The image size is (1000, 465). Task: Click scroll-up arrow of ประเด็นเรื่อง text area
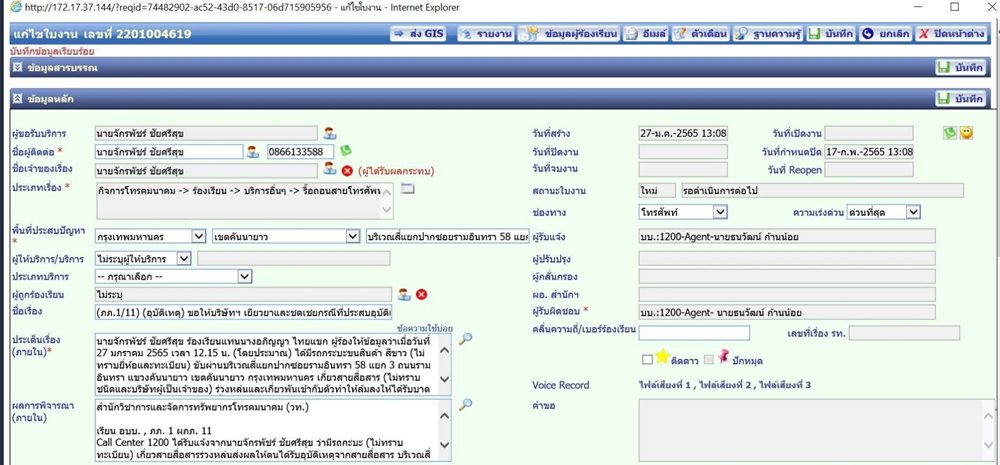click(445, 349)
